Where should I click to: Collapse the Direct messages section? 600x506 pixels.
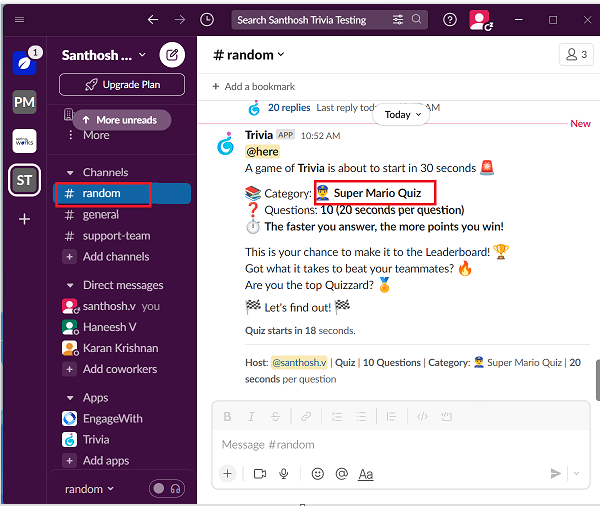point(70,286)
